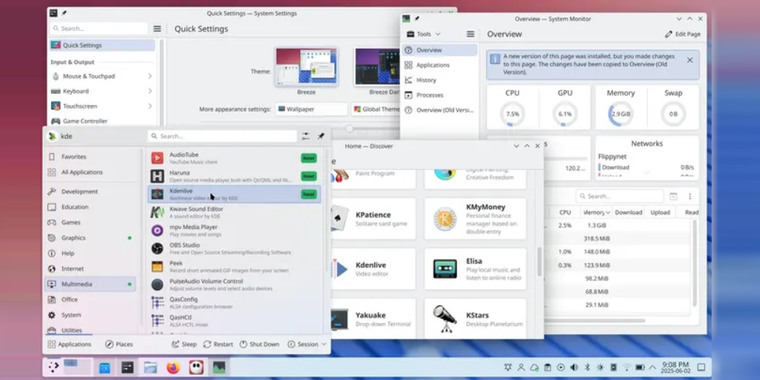Image resolution: width=760 pixels, height=380 pixels.
Task: Open KStars card in Discover
Action: (475, 318)
